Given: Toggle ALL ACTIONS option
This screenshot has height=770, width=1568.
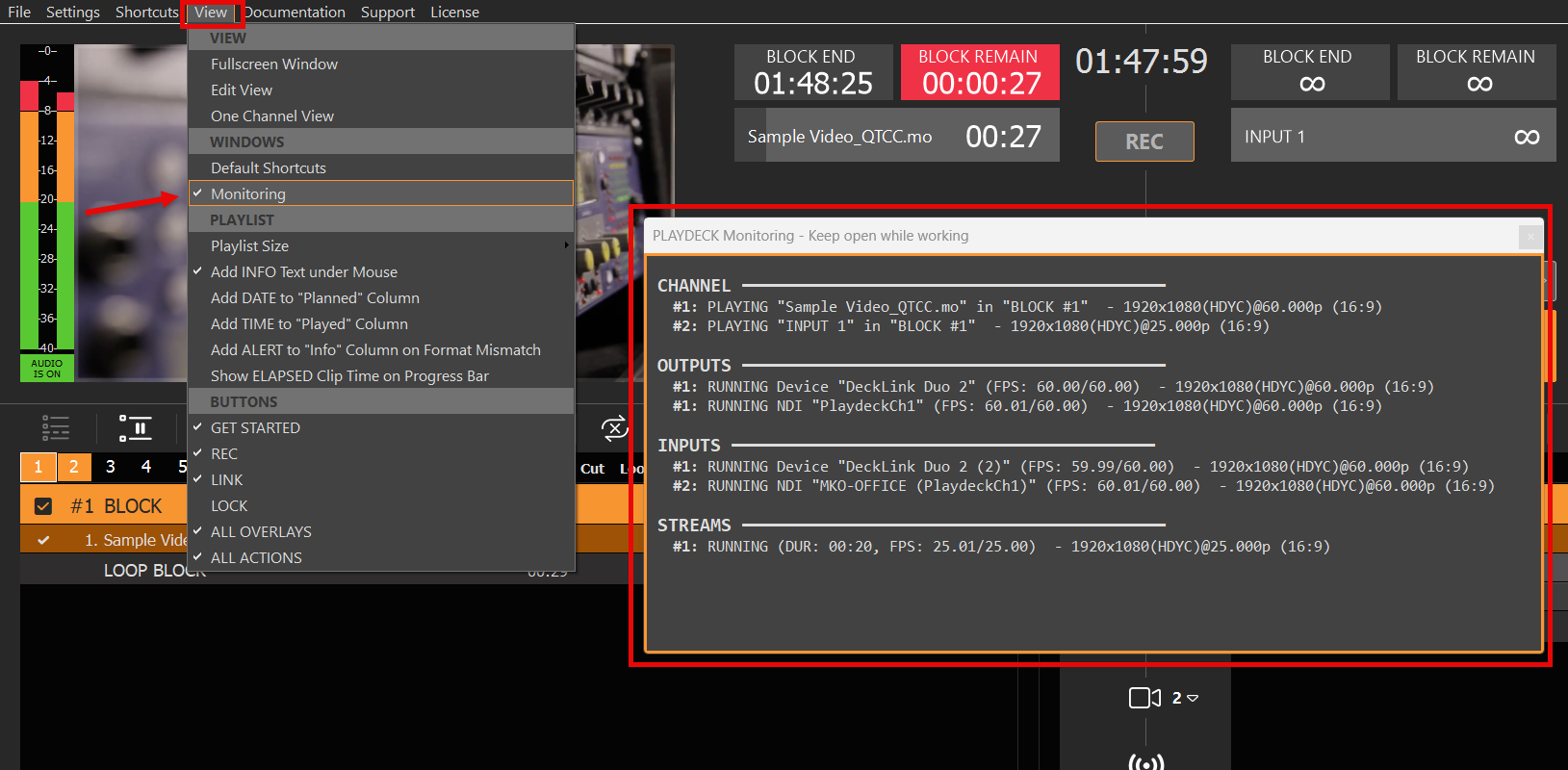Looking at the screenshot, I should (x=381, y=557).
